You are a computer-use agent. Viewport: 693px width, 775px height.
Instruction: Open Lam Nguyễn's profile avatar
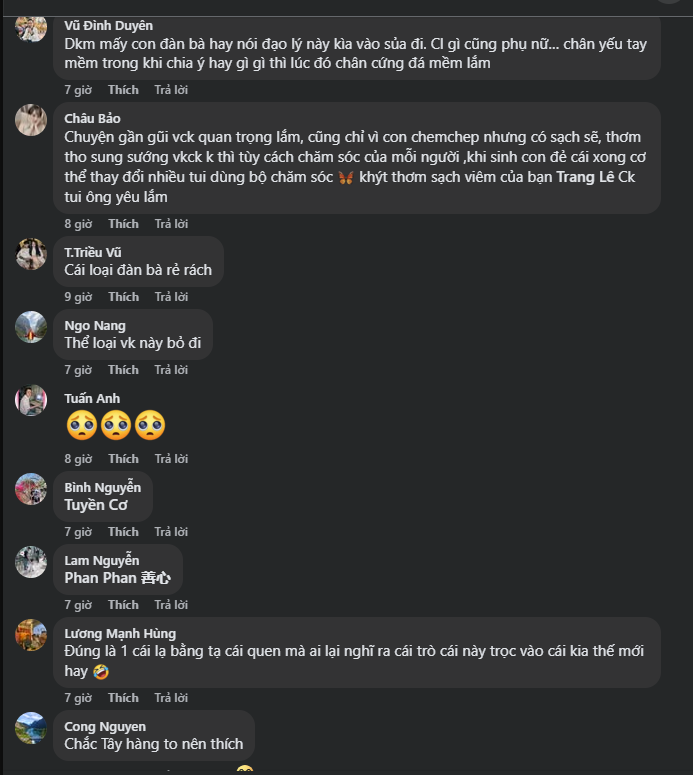31,562
